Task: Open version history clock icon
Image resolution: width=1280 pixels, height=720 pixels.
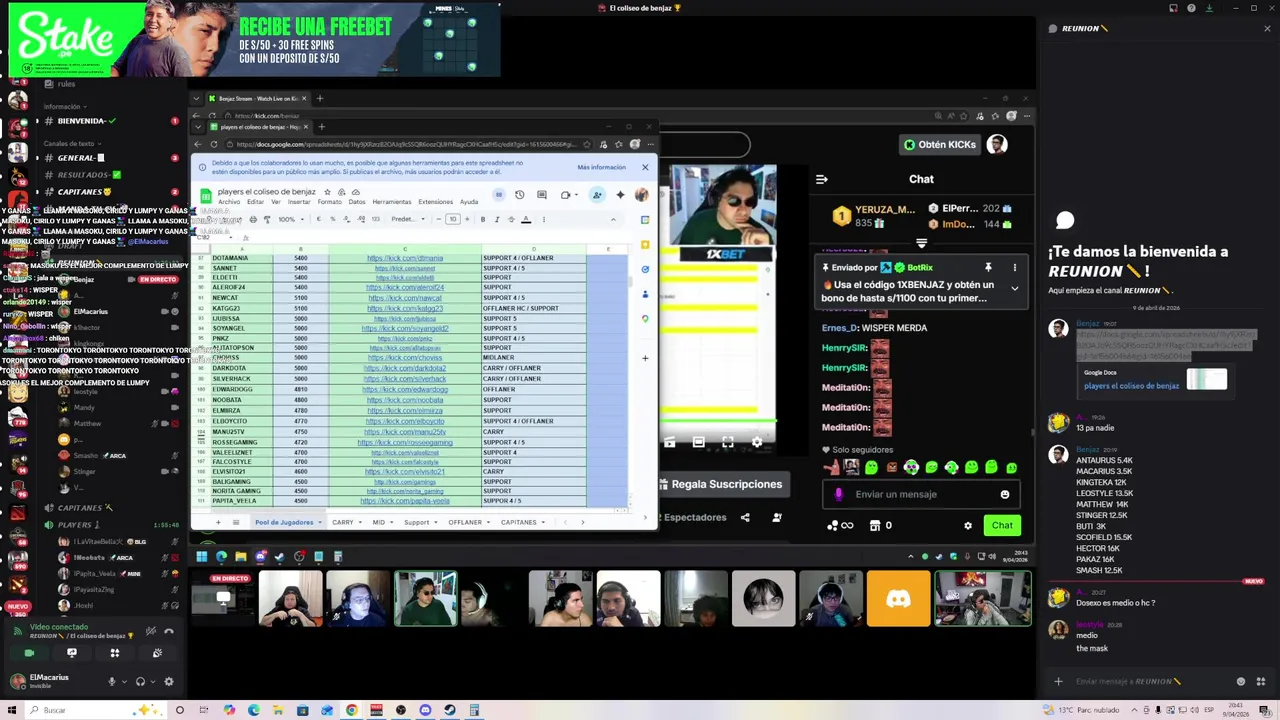Action: click(x=519, y=195)
